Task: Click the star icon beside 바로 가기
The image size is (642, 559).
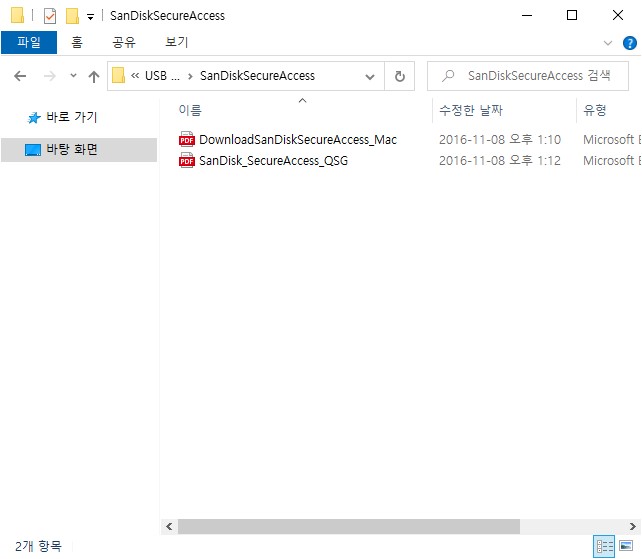Action: click(34, 118)
